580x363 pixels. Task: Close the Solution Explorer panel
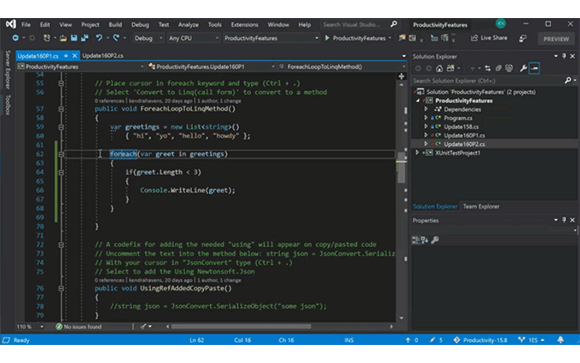(573, 56)
